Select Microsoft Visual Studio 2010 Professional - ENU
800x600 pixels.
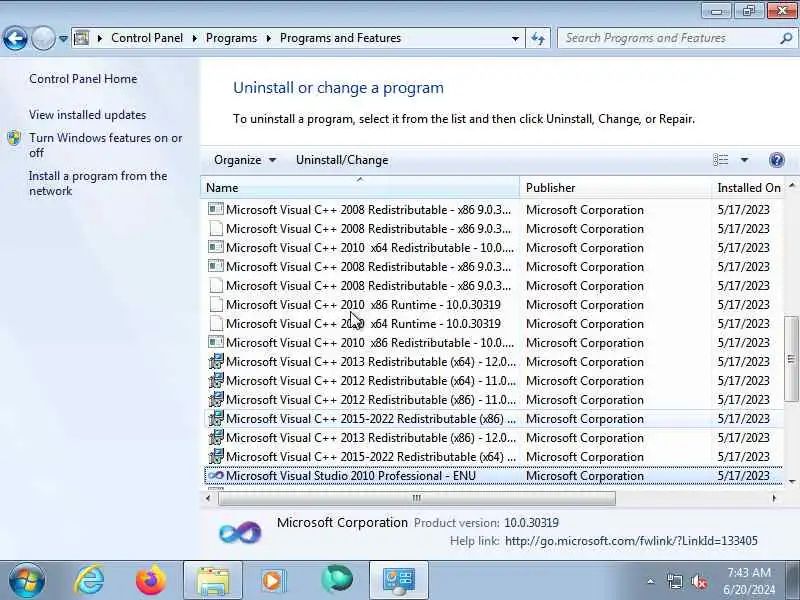[x=493, y=476]
